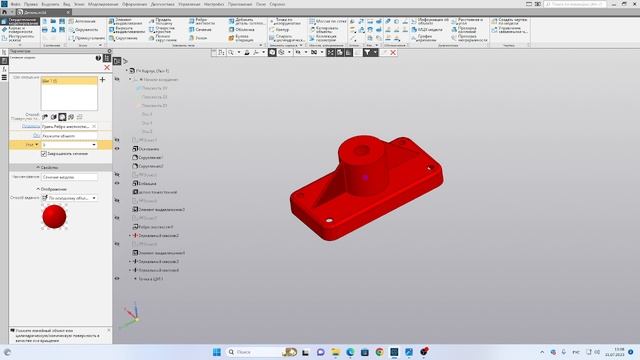Screen dimensions: 640x360
Task: Choose the Отверстие простое tool
Action: [x=162, y=29]
